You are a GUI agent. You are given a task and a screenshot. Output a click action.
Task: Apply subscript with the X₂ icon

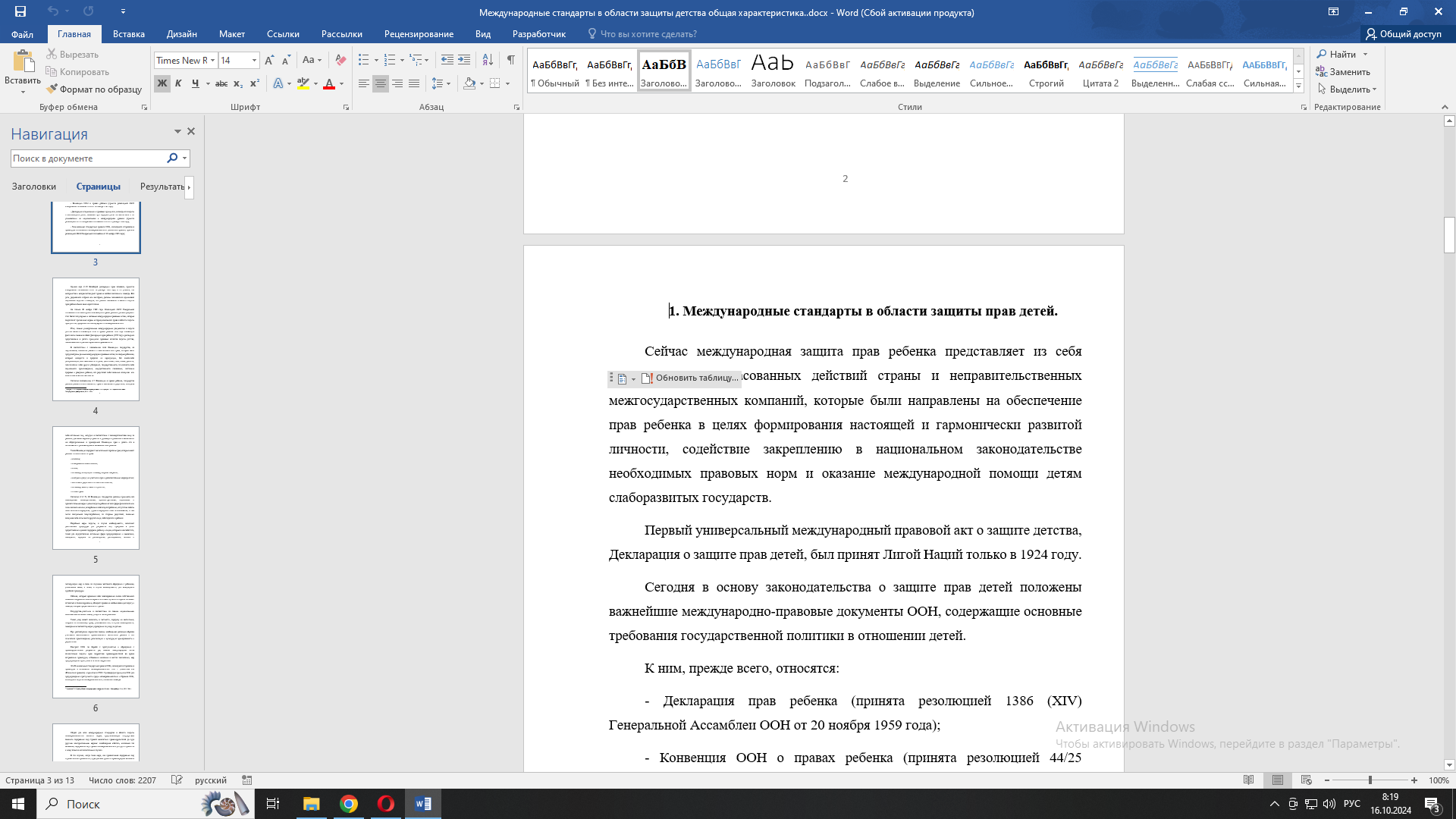click(237, 83)
